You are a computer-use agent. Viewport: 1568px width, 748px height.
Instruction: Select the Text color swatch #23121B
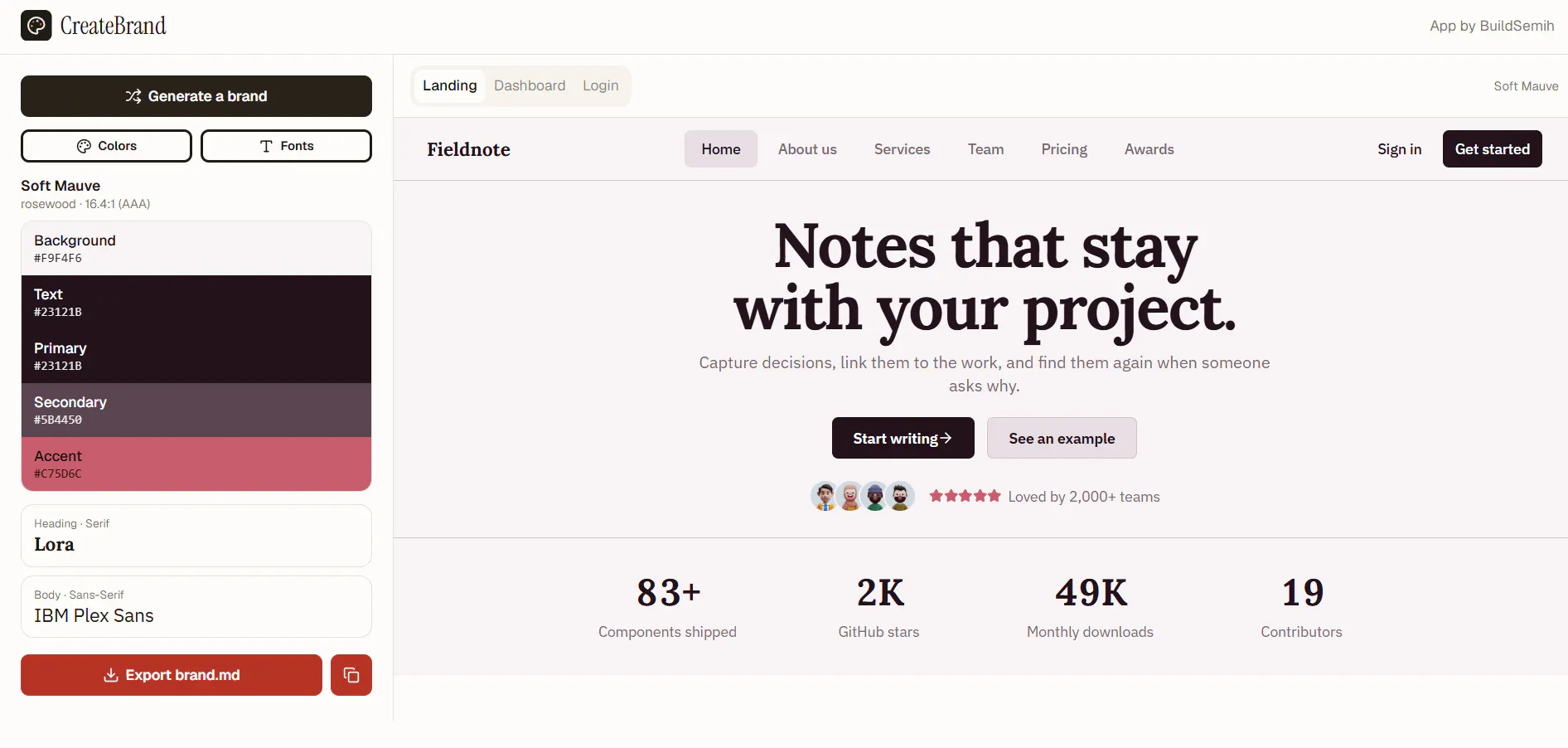pos(196,302)
